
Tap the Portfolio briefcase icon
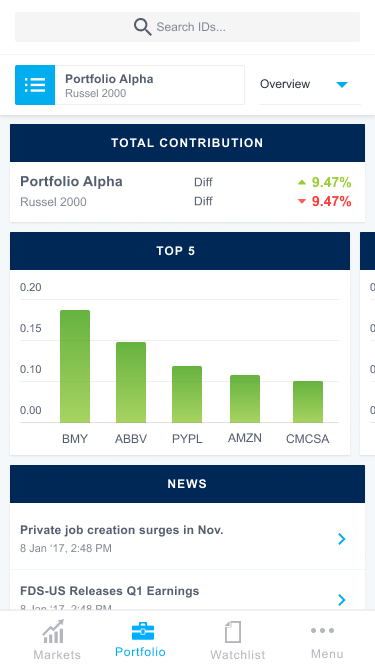[x=143, y=631]
